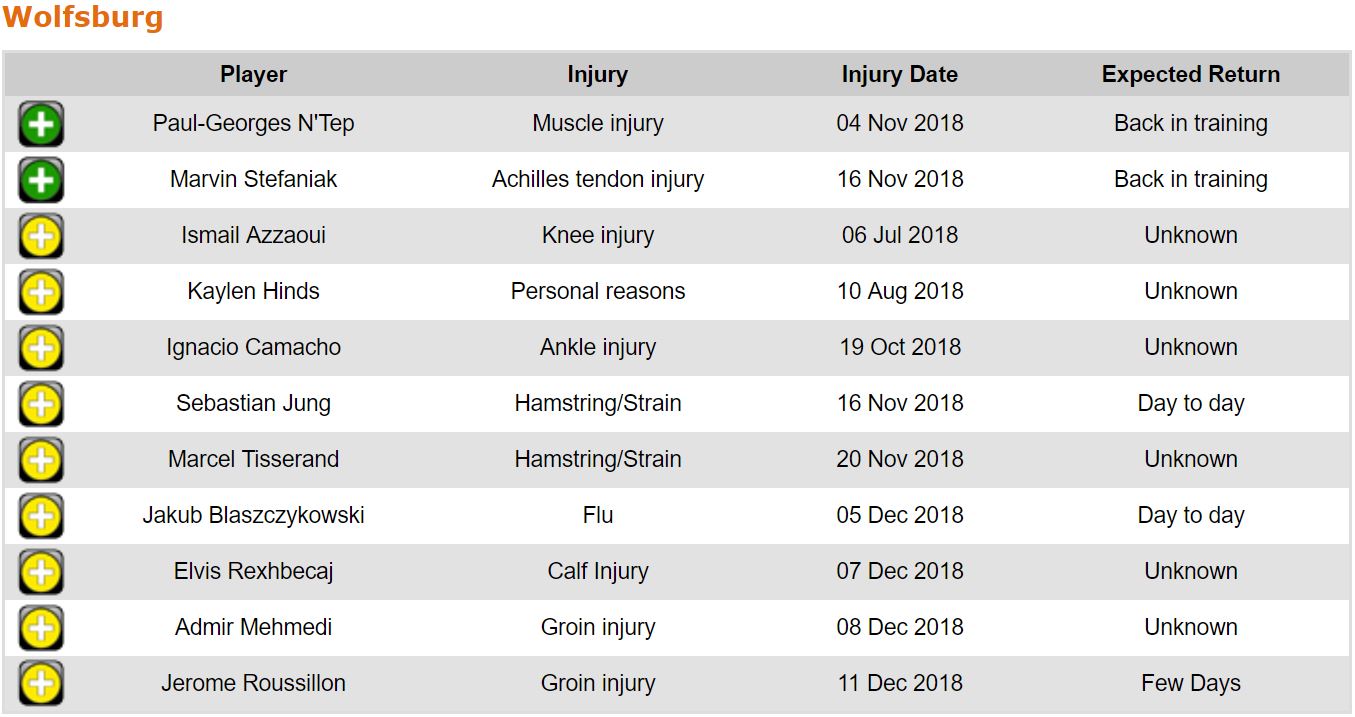Image resolution: width=1355 pixels, height=717 pixels.
Task: Click yellow plus icon beside Ismail Azzaoui
Action: (41, 237)
